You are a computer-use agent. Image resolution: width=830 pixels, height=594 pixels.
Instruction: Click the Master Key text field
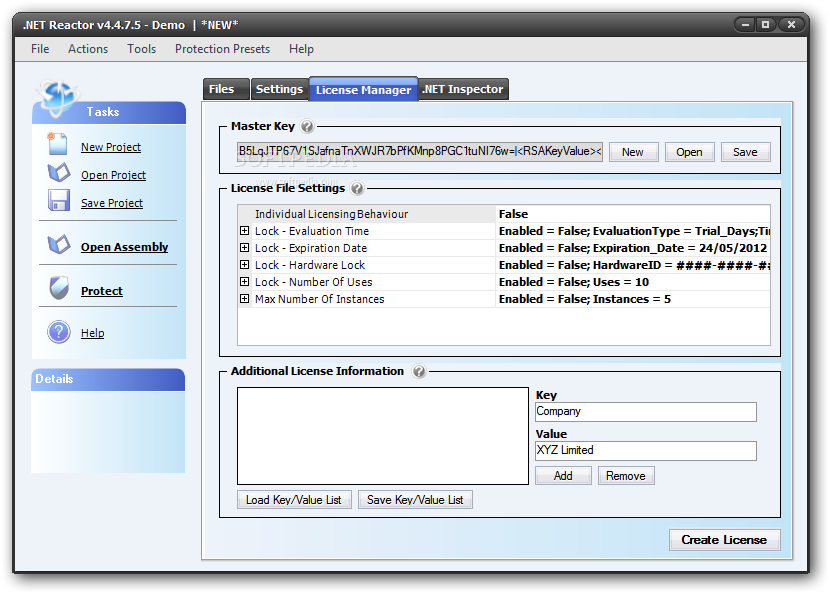[x=420, y=151]
